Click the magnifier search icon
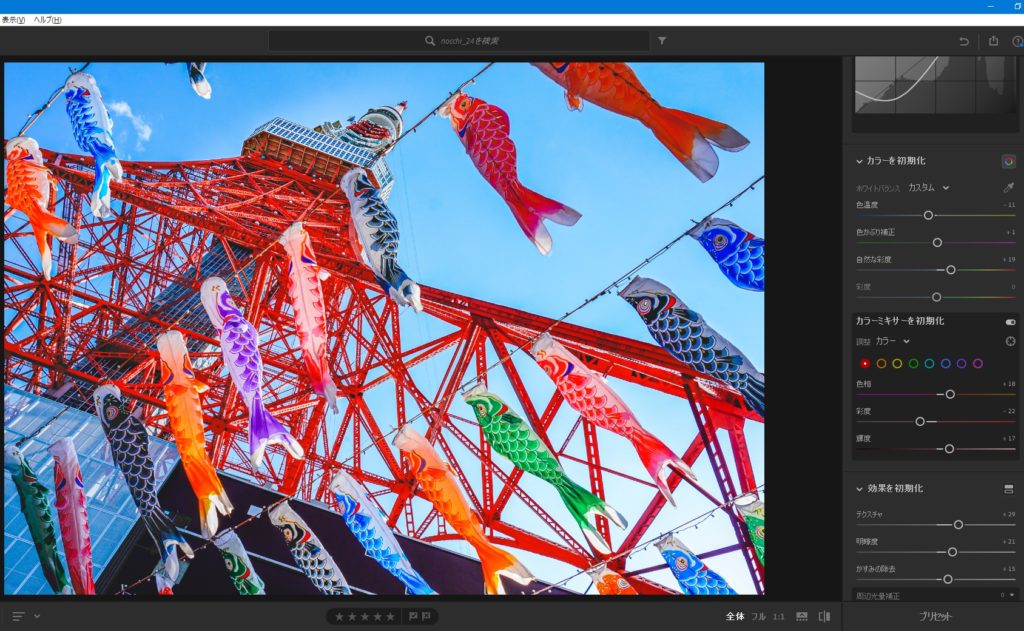This screenshot has height=631, width=1024. (430, 40)
